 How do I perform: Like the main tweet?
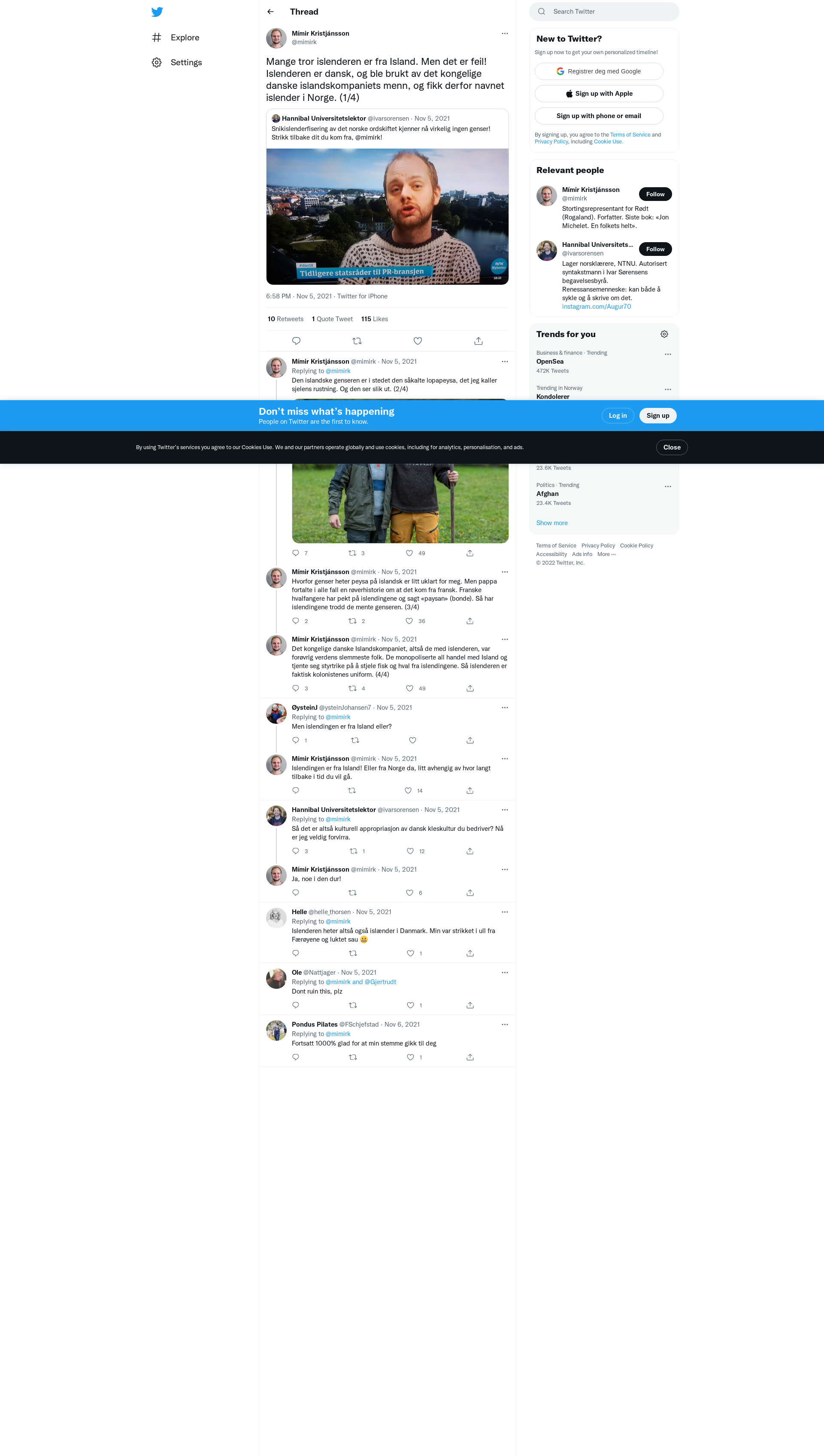[x=418, y=341]
